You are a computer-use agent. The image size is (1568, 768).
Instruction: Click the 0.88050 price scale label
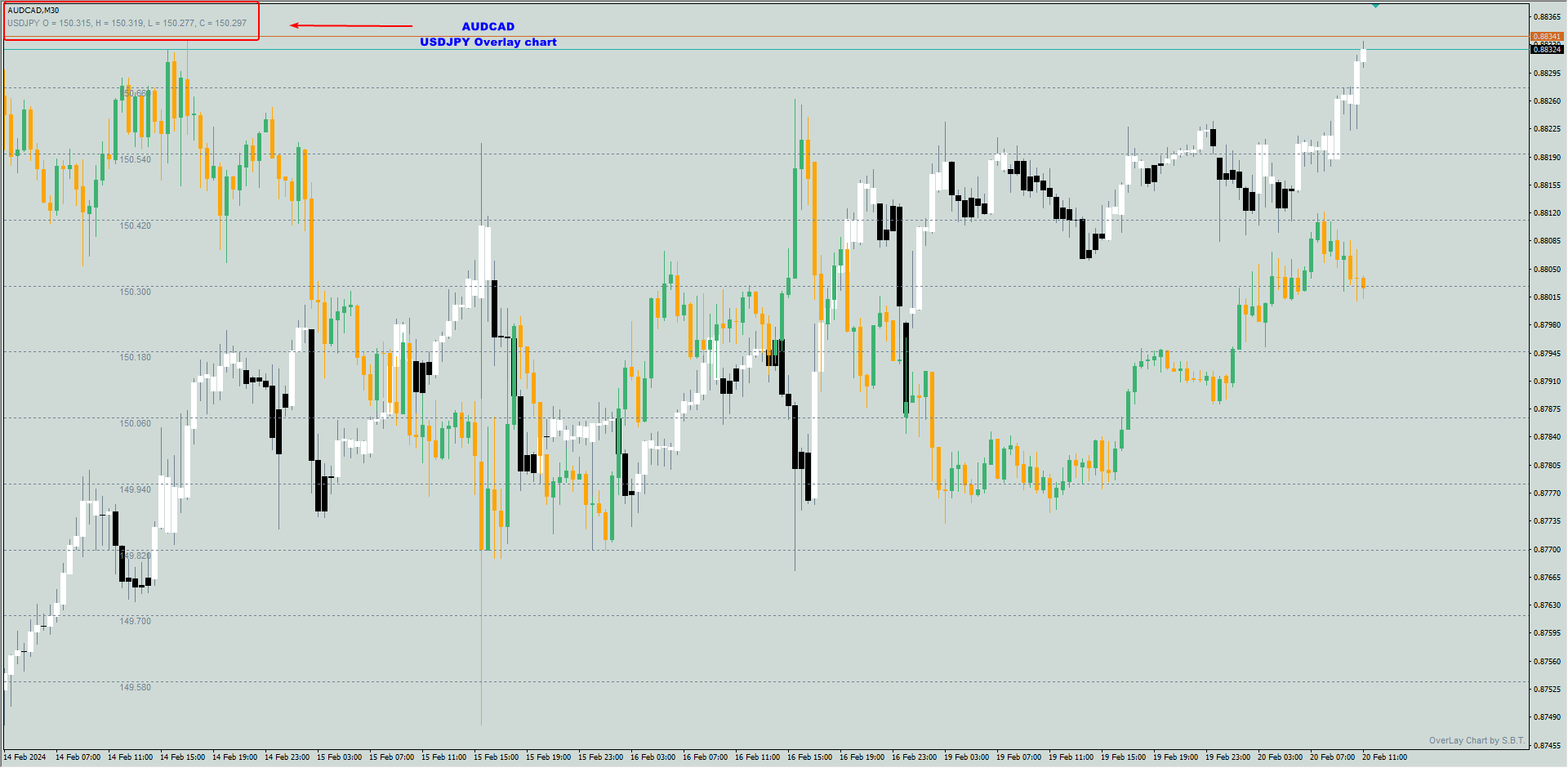[1548, 270]
